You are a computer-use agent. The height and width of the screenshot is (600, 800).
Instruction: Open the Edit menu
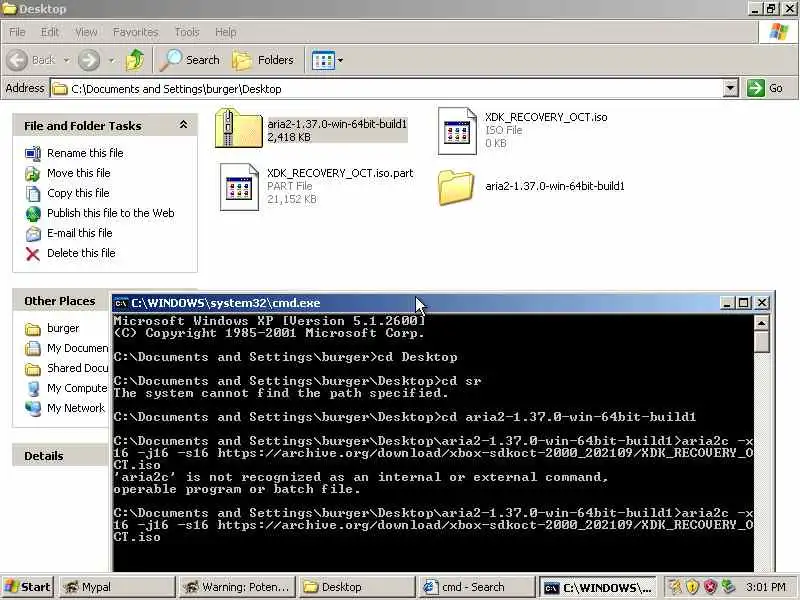tap(49, 32)
